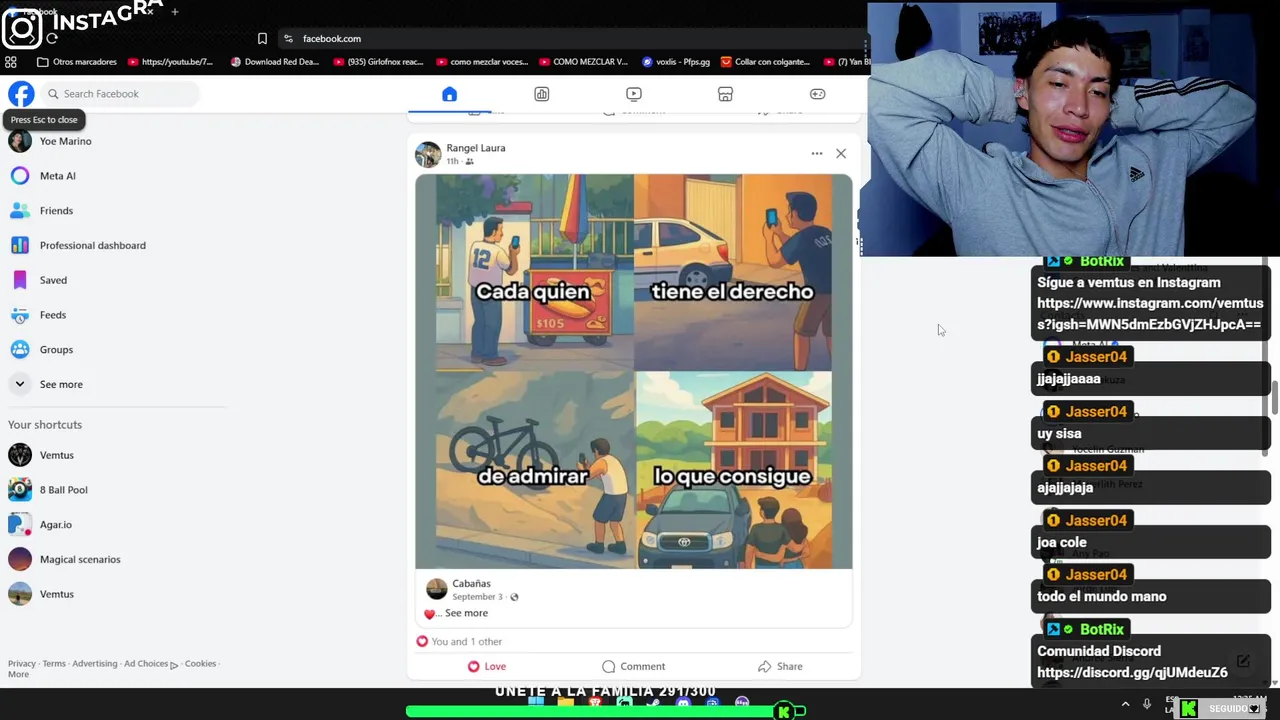Open the Privacy footer link
The height and width of the screenshot is (720, 1280).
[22, 664]
